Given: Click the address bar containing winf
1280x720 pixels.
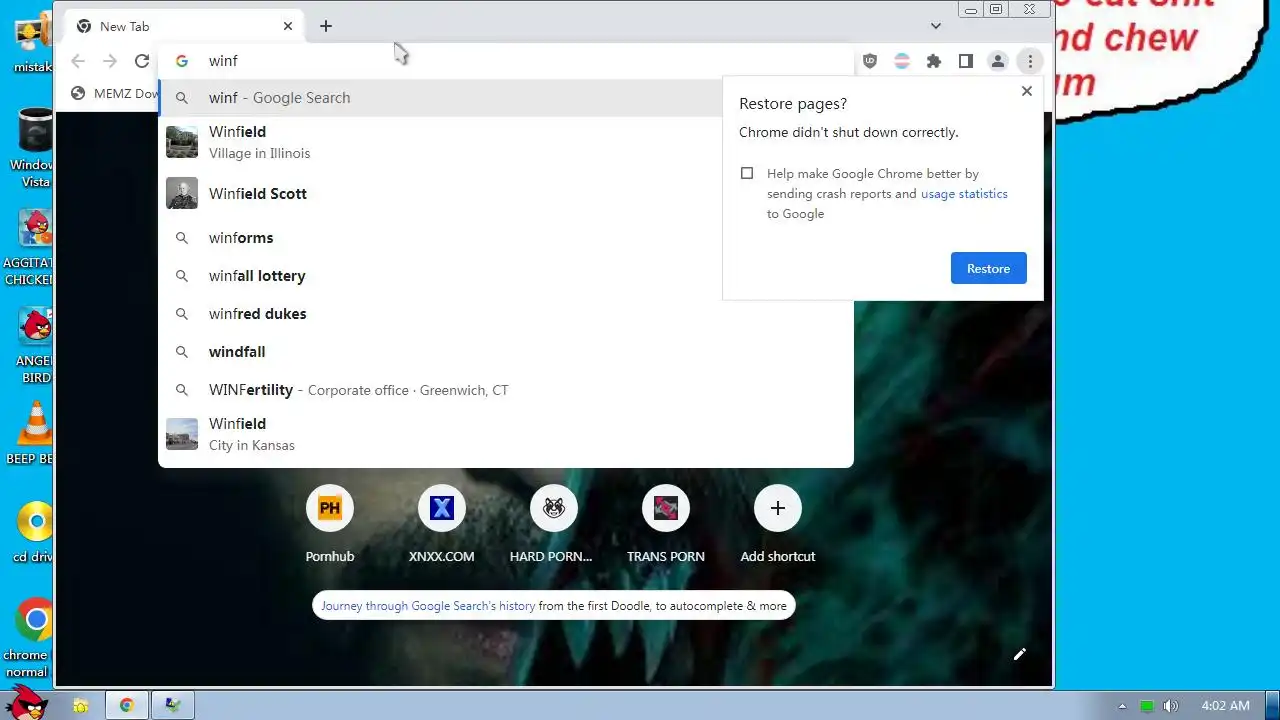Looking at the screenshot, I should coord(505,61).
